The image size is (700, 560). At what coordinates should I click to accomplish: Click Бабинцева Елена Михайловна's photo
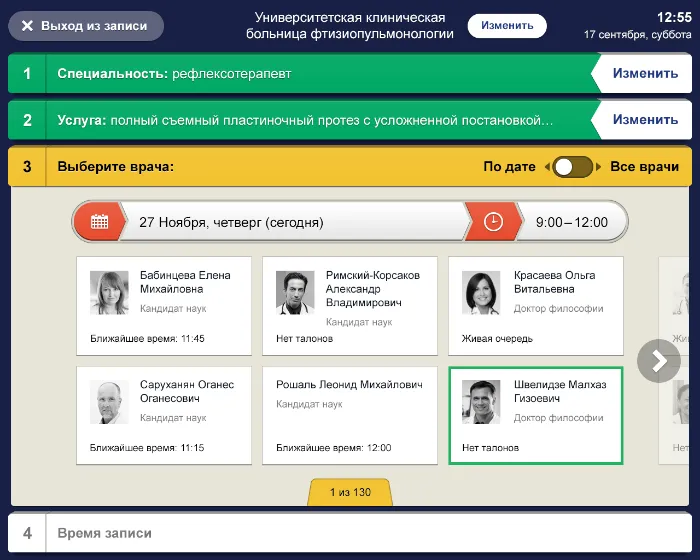coord(109,293)
